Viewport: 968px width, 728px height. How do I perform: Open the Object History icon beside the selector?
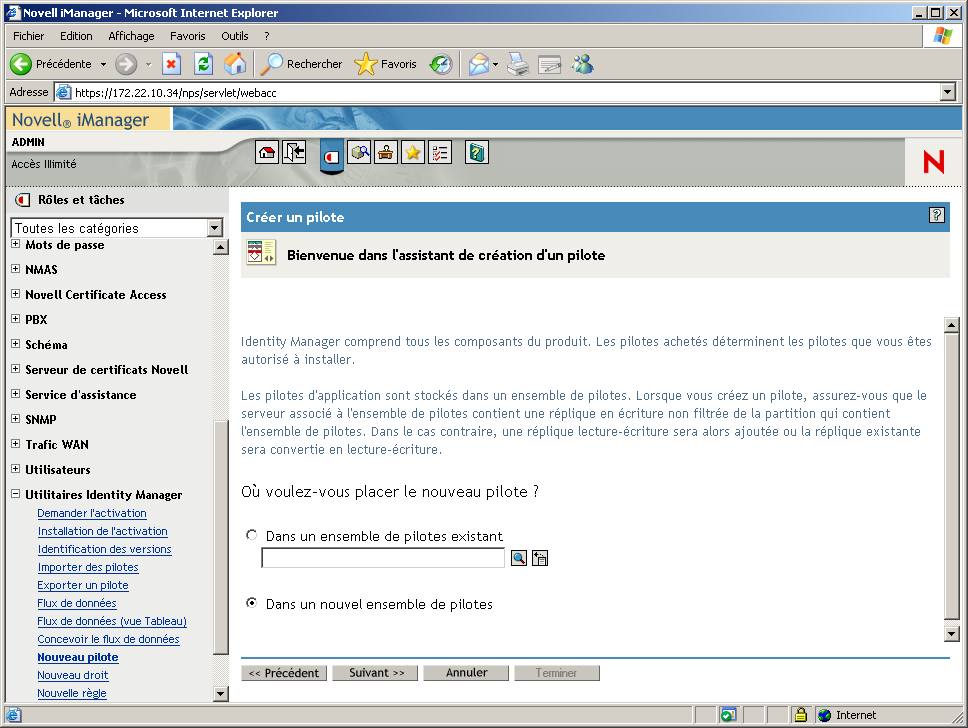click(539, 558)
